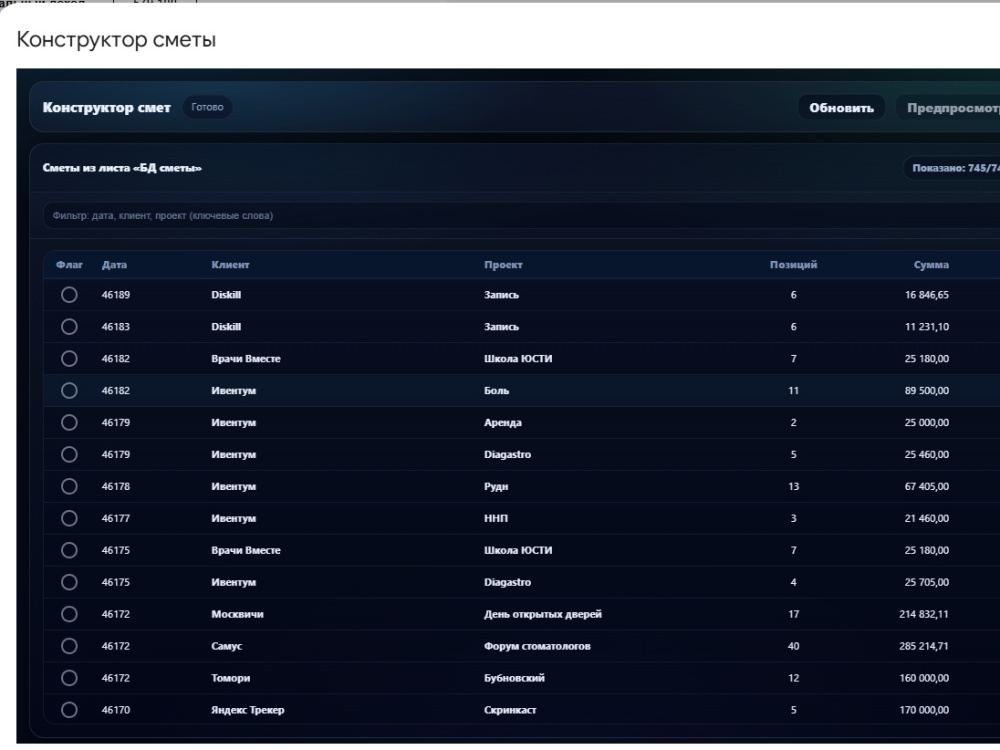This screenshot has width=1000, height=750.
Task: Click the sum 16 846,65
Action: (x=927, y=295)
